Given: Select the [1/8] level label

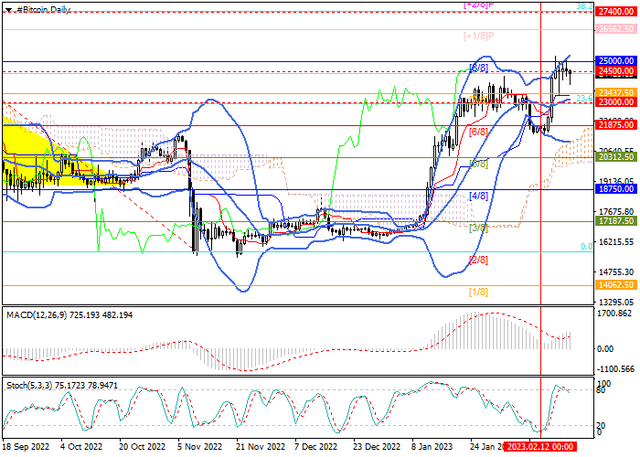Looking at the screenshot, I should click(478, 291).
